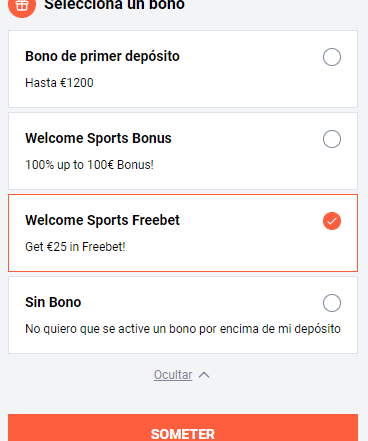
Task: Select the Sin Bono radio option
Action: 332,303
